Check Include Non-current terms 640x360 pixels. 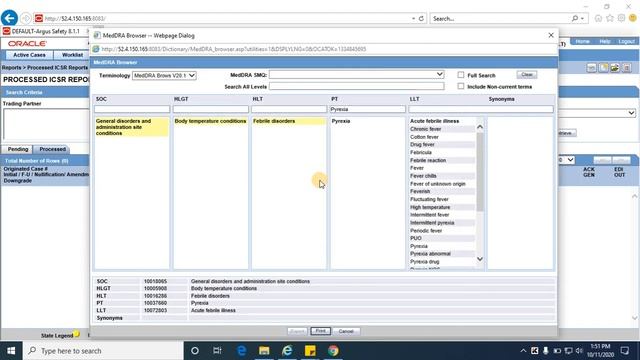(x=461, y=87)
